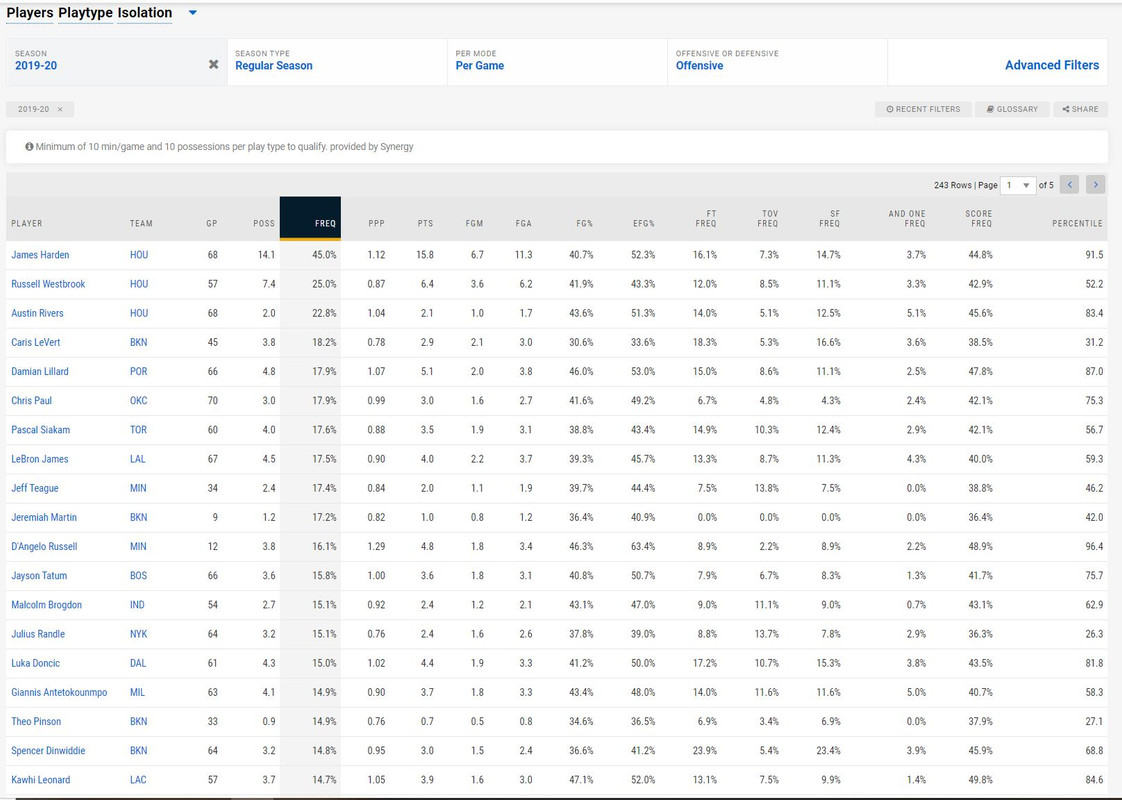
Task: Open D'Angelo Russell player link
Action: [x=44, y=547]
